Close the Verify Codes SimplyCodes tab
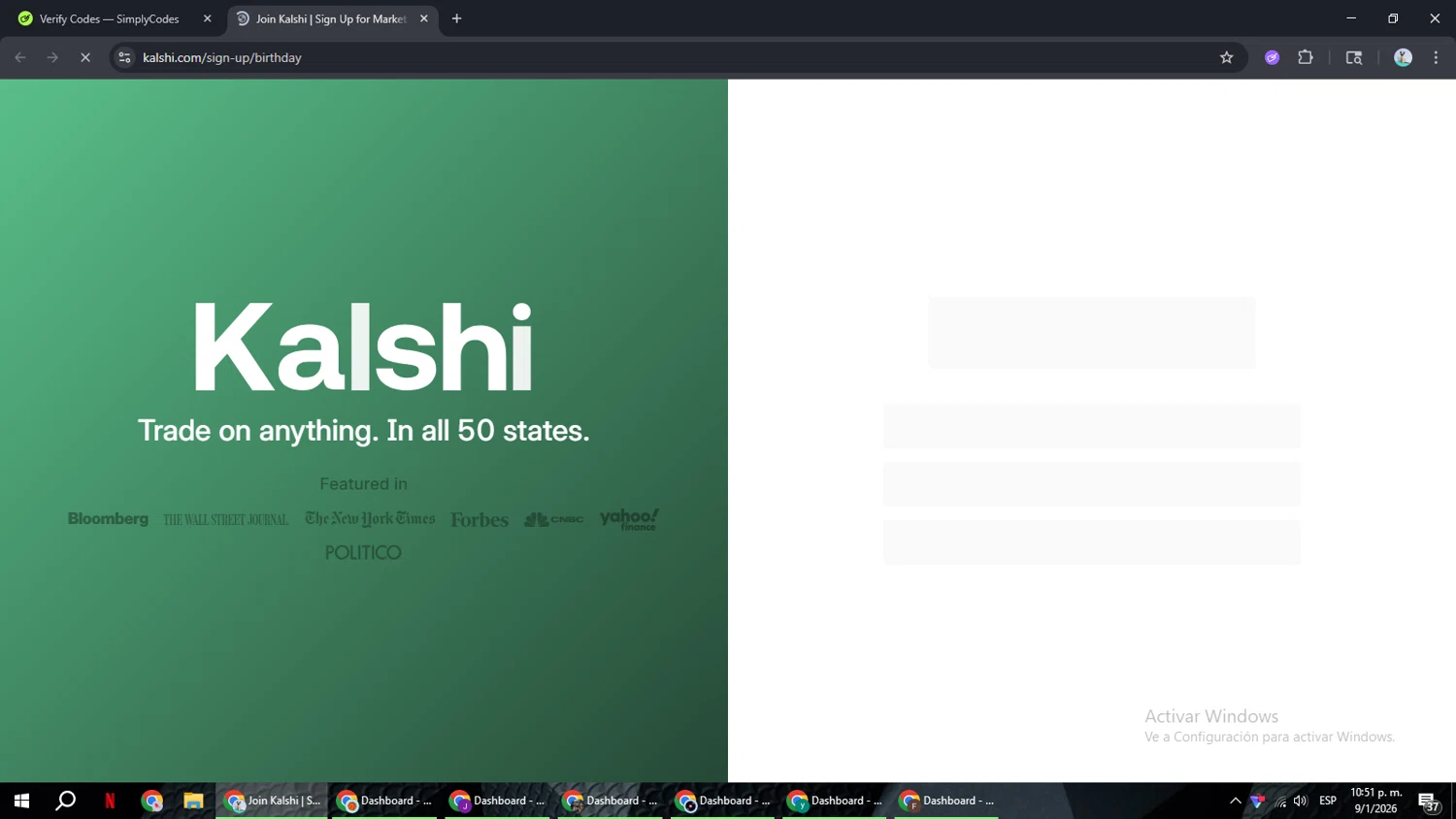 click(207, 18)
